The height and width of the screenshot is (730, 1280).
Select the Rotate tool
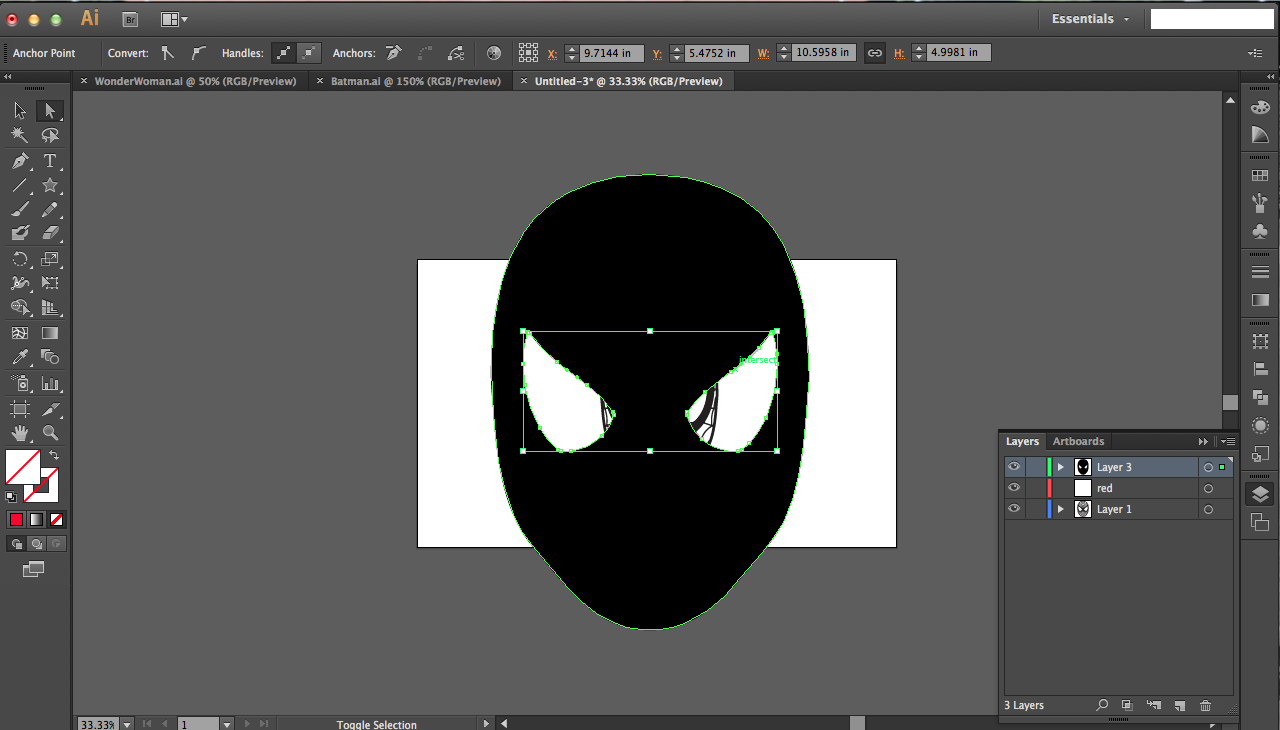pos(19,259)
